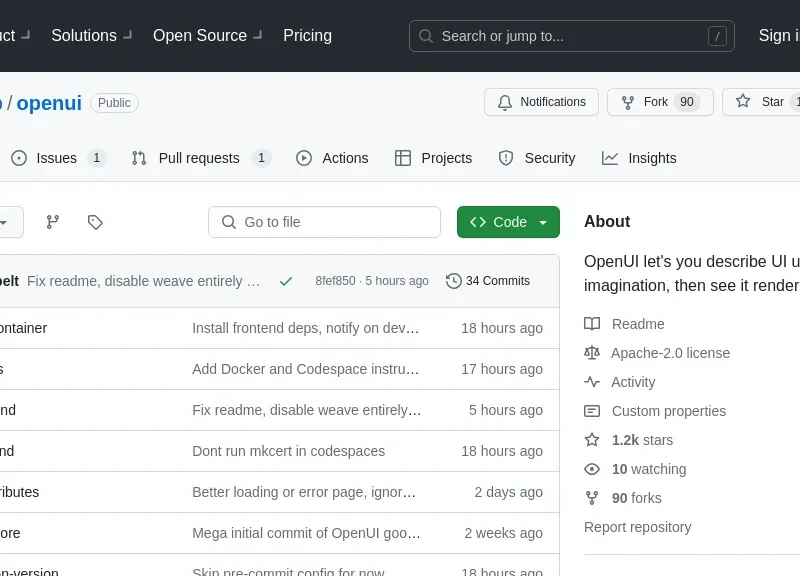Open the Report repository link

(637, 527)
